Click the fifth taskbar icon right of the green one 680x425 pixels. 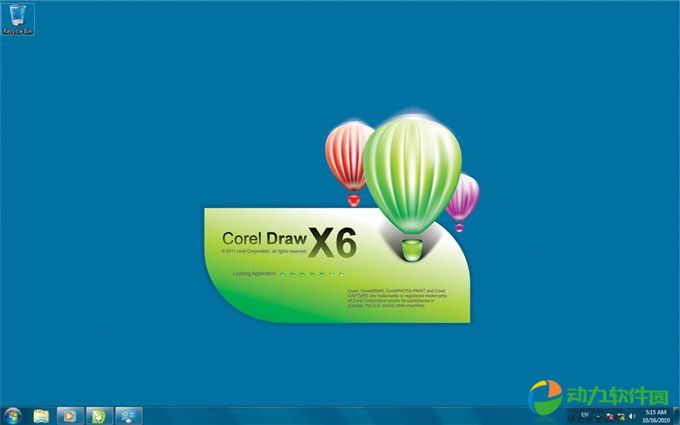128,415
